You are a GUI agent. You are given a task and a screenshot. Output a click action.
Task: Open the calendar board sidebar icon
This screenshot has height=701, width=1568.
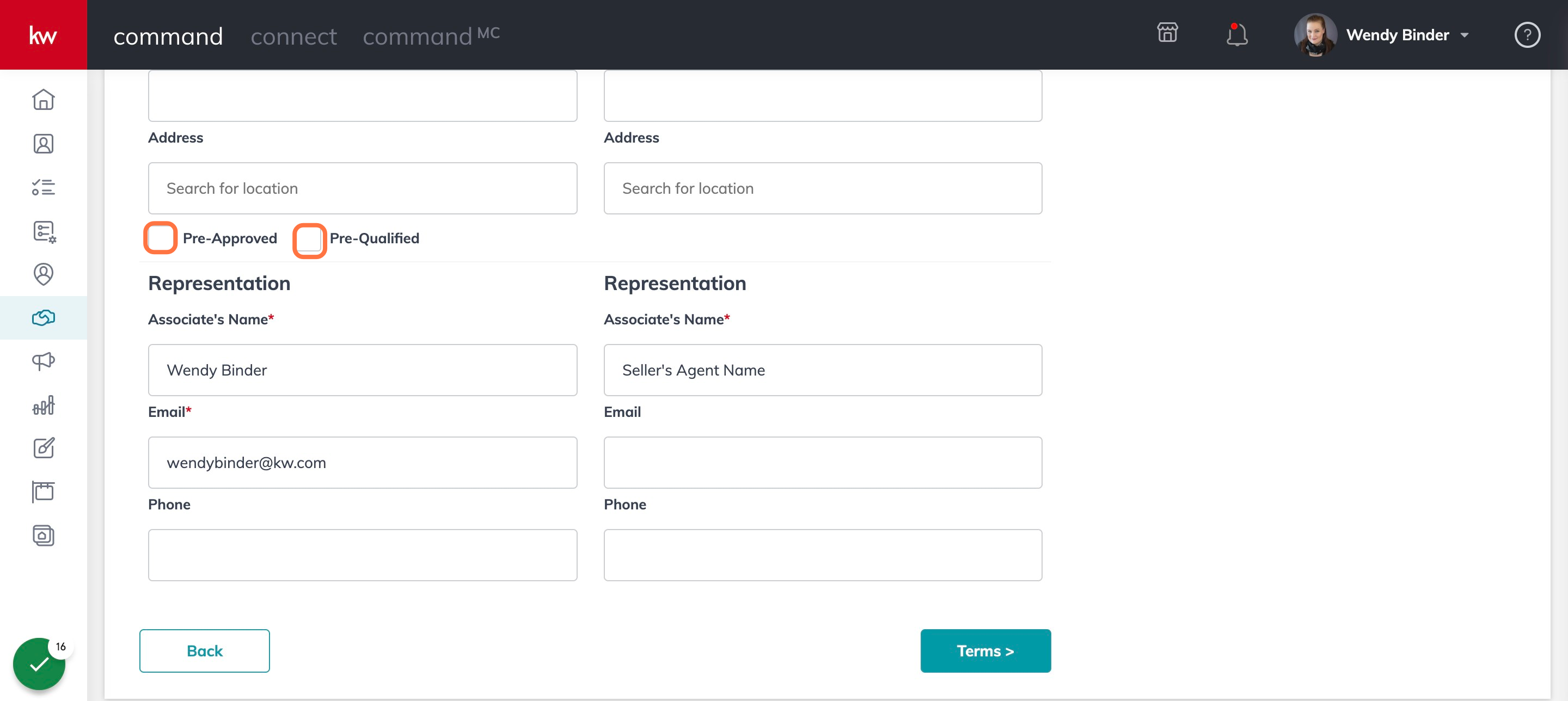tap(43, 491)
